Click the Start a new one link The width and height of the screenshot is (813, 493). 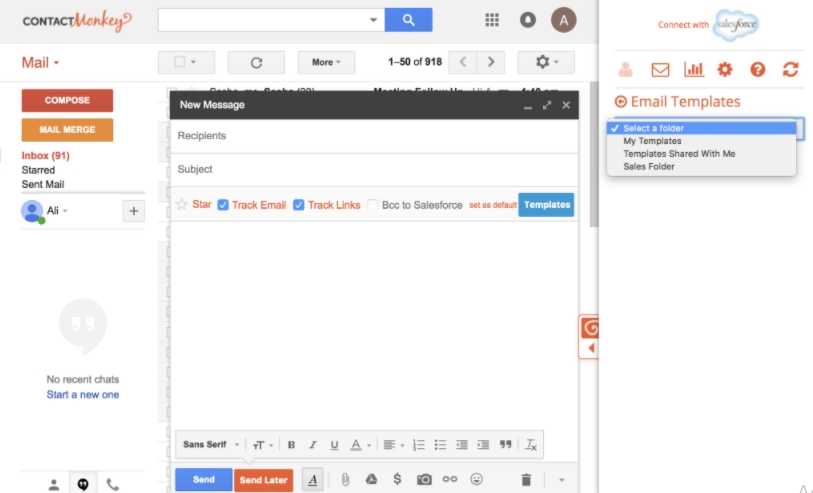click(x=82, y=395)
